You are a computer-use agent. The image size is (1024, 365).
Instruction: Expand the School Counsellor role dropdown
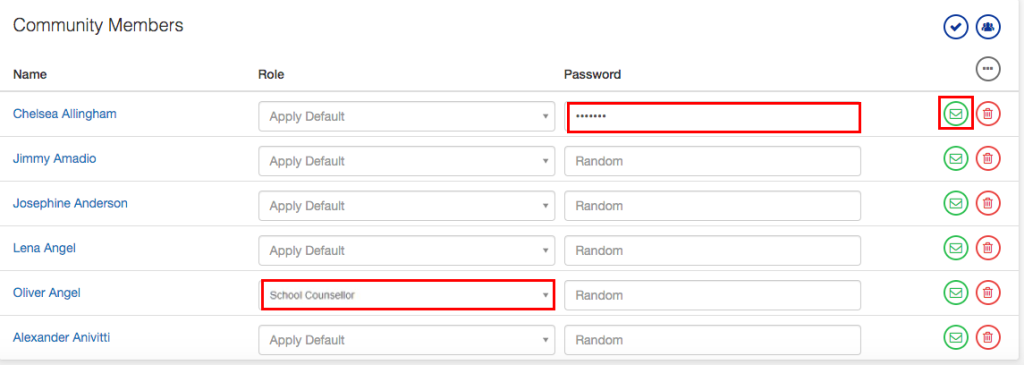(x=408, y=295)
